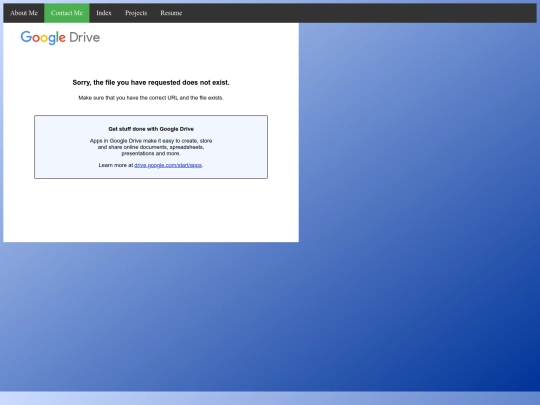Follow the drive.google.com/start/apps link
540x405 pixels.
pos(168,165)
